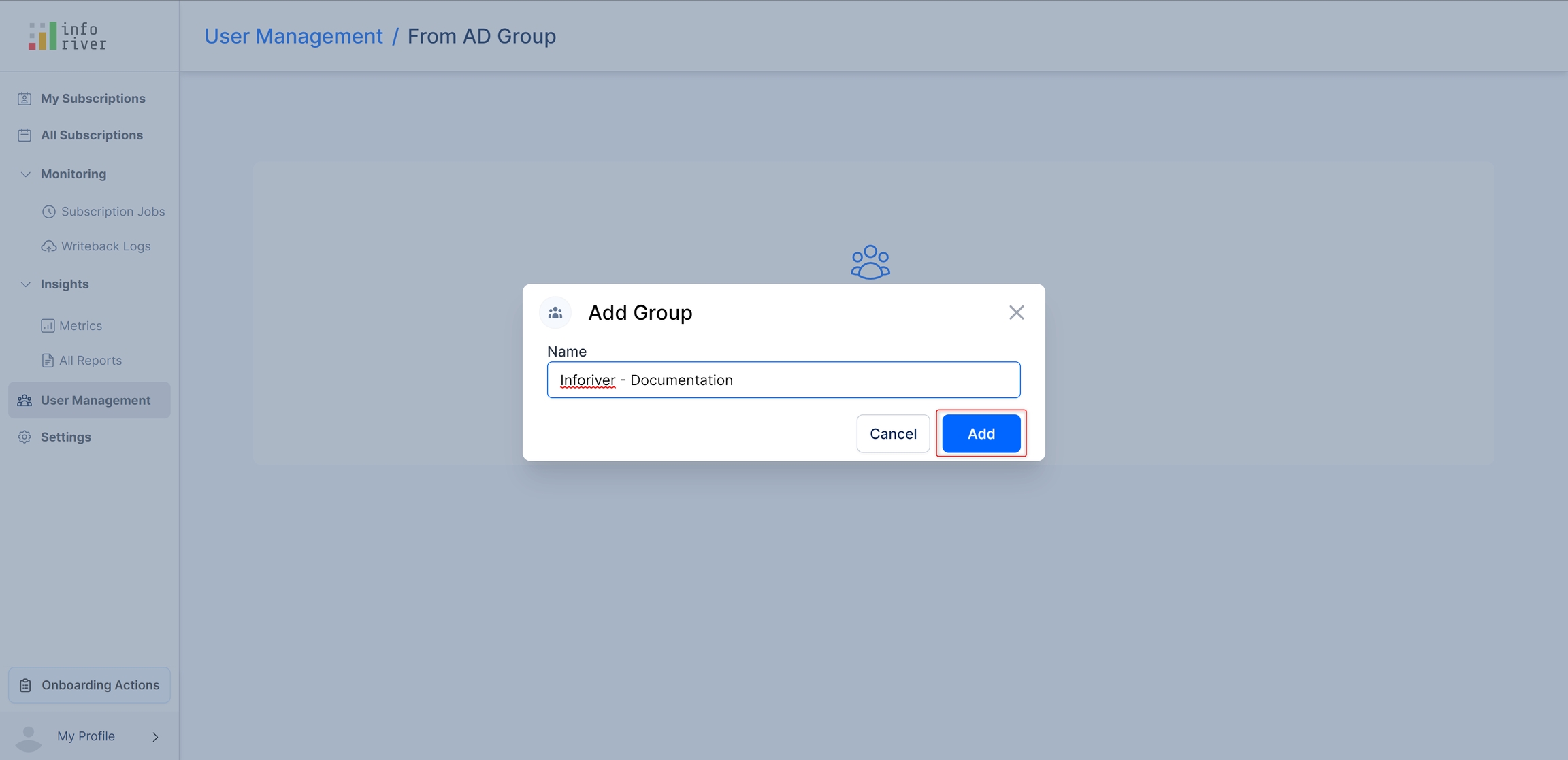Click the All Subscriptions calendar icon
This screenshot has width=1568, height=760.
(x=24, y=135)
